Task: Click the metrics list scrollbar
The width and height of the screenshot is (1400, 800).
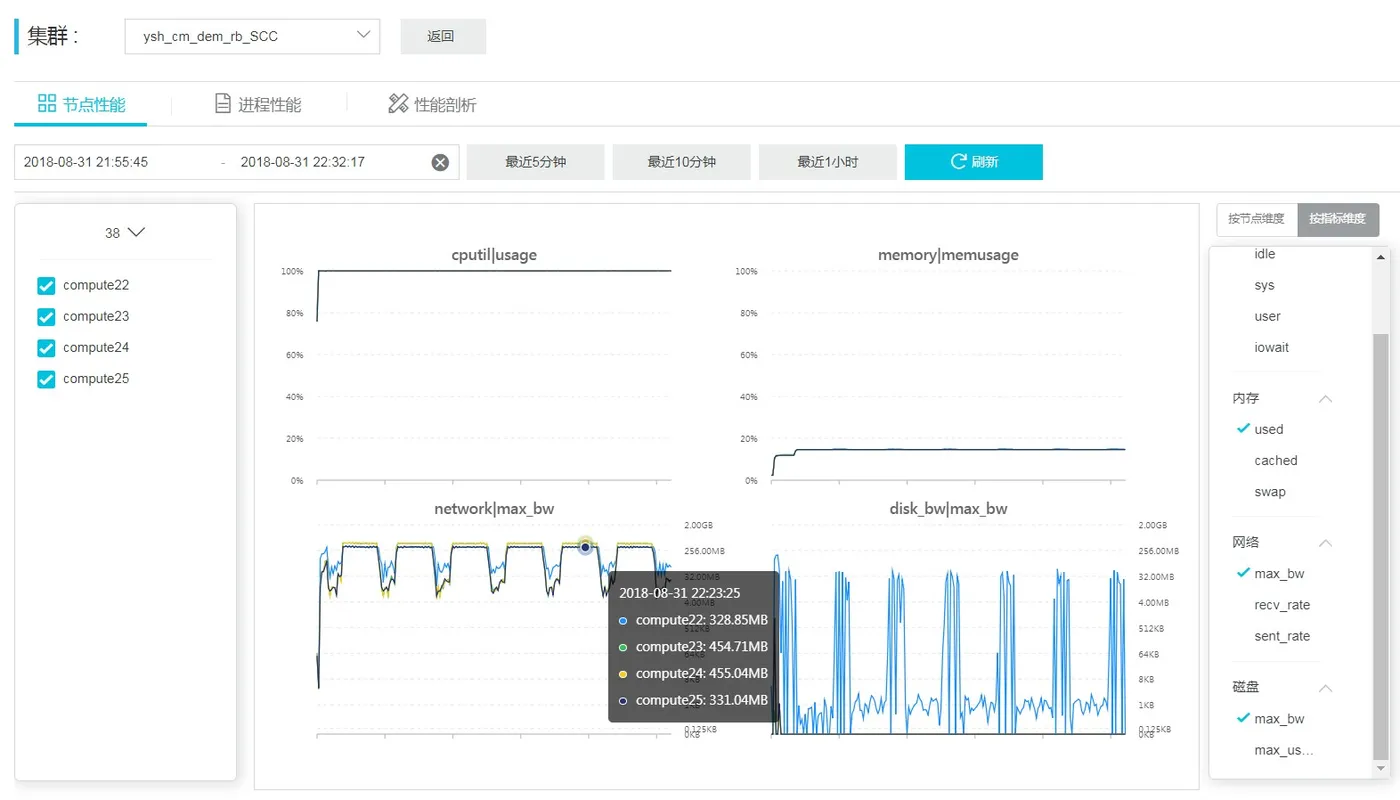Action: (x=1380, y=546)
